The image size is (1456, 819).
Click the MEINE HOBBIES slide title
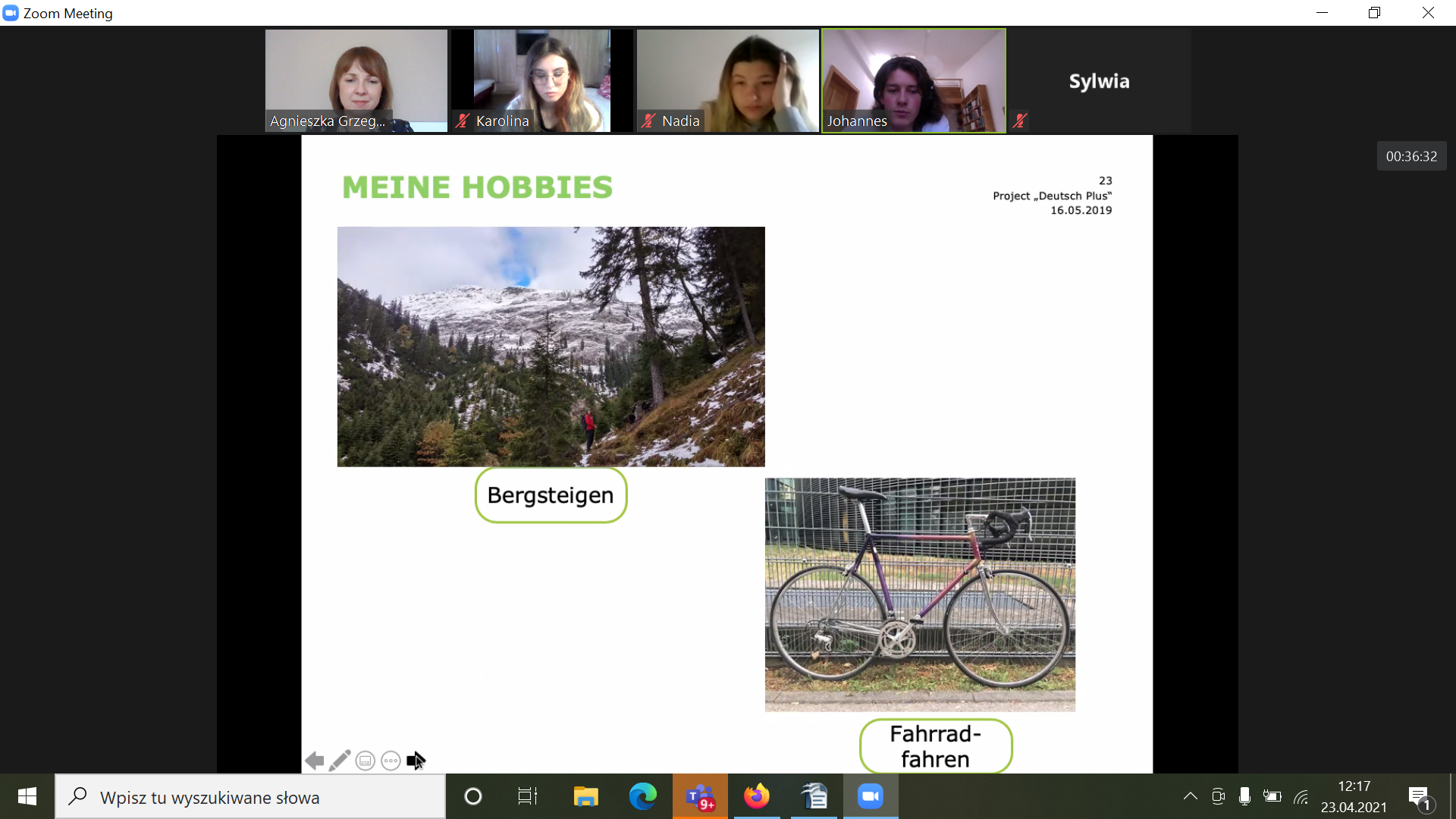(x=477, y=187)
